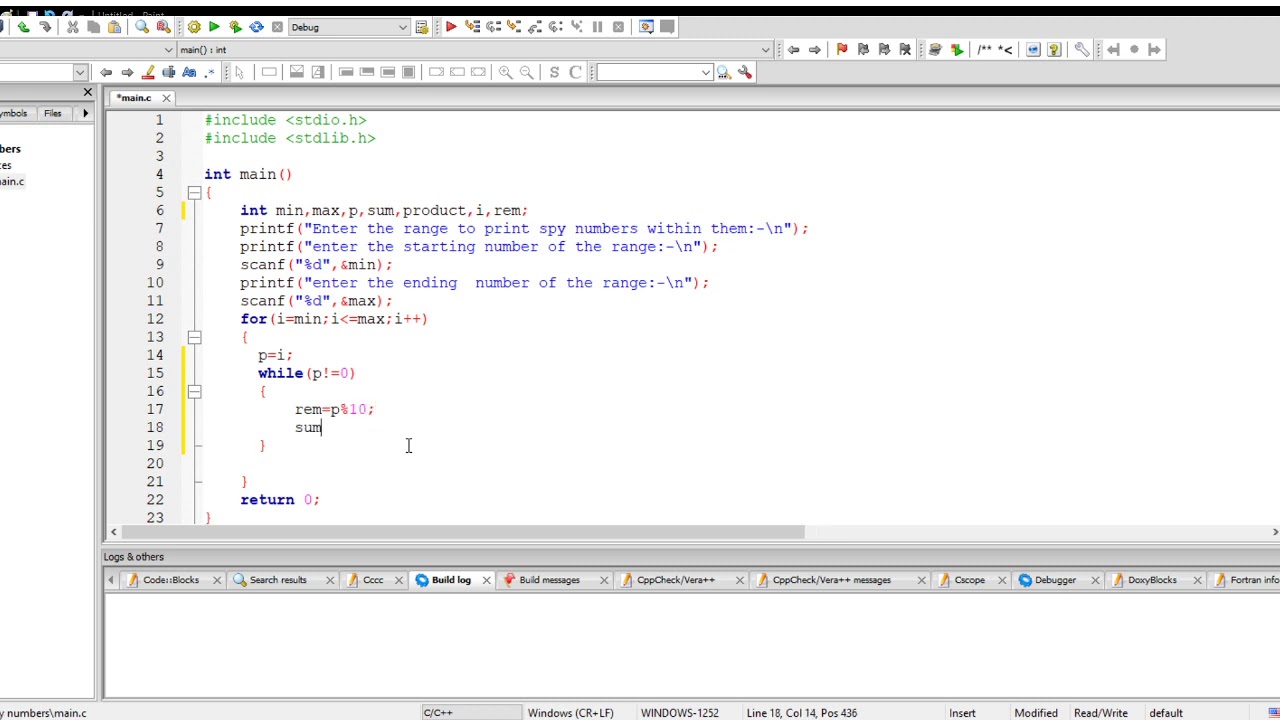Click the yellow help document icon

click(x=1054, y=49)
